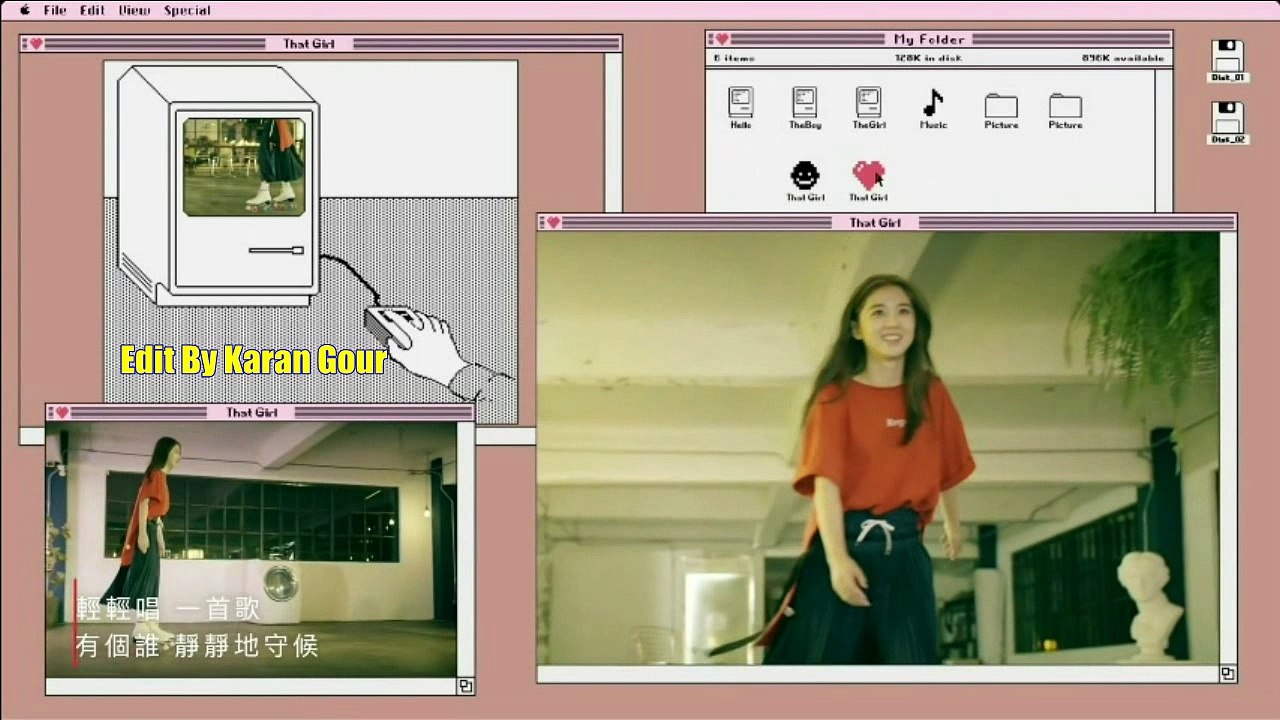Select the pink heart That Girl icon
Image resolution: width=1280 pixels, height=720 pixels.
[868, 181]
